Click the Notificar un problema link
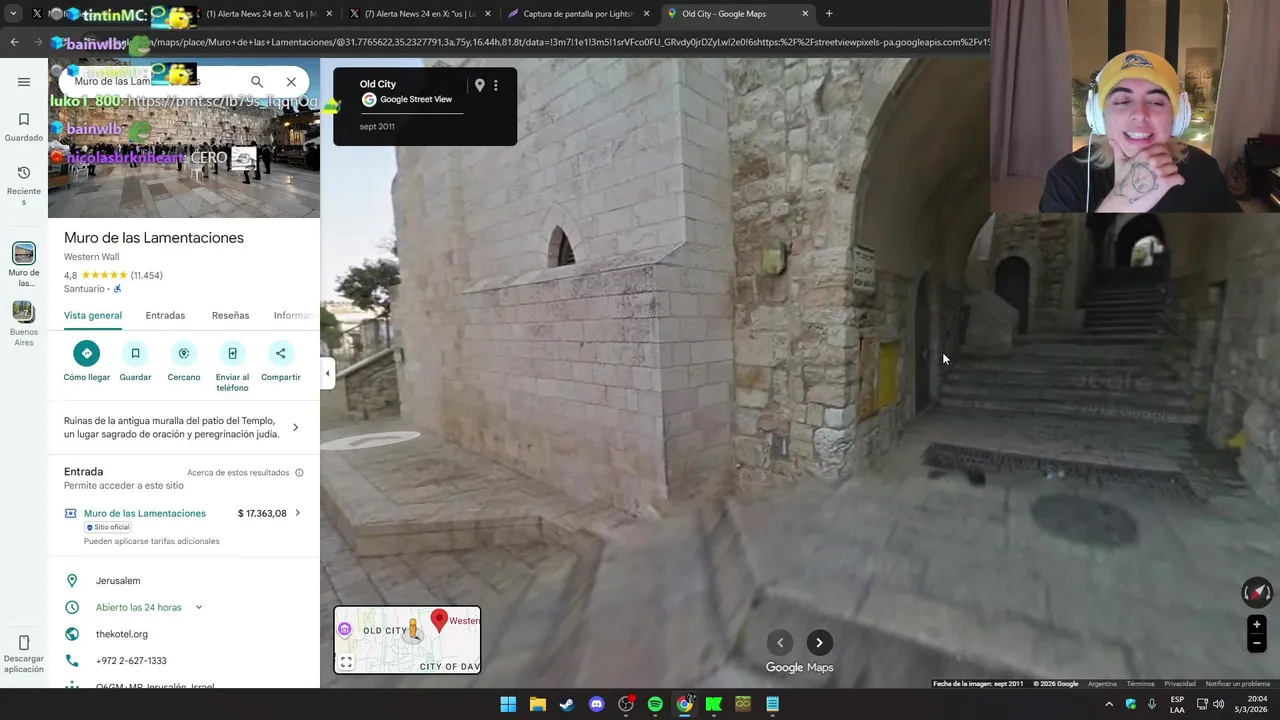 1238,684
